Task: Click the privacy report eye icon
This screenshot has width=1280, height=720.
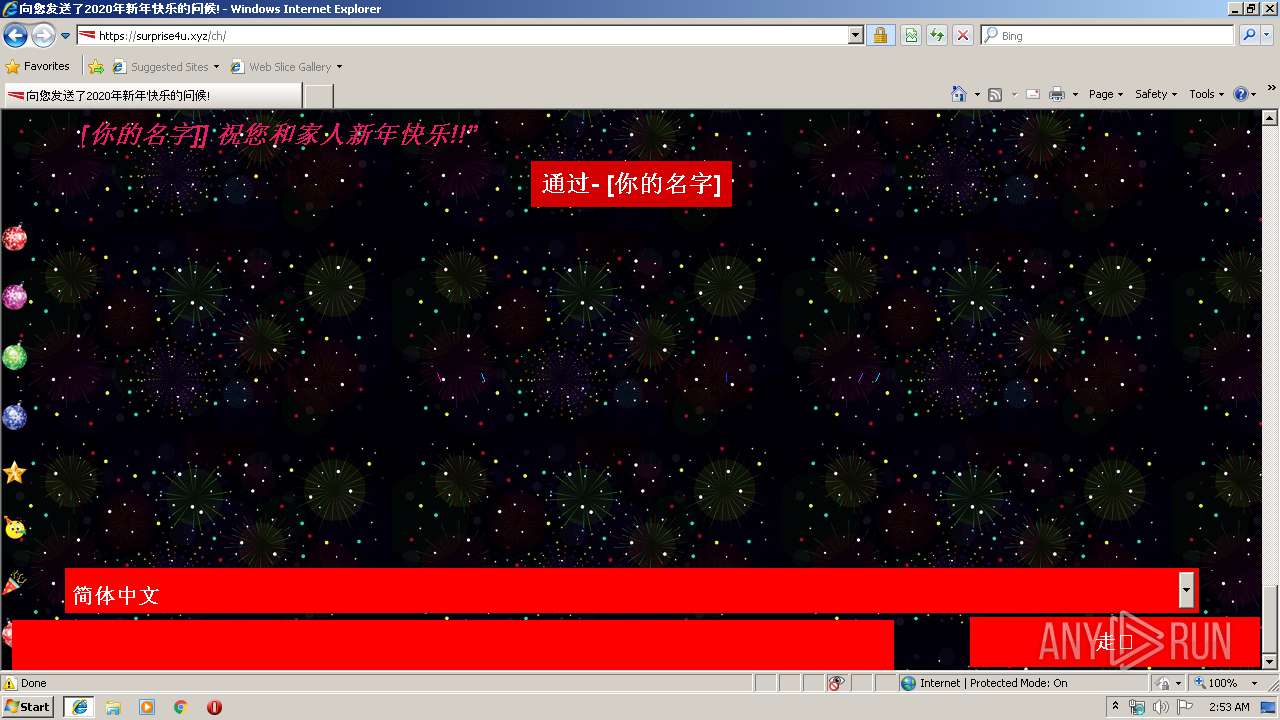Action: (x=836, y=683)
